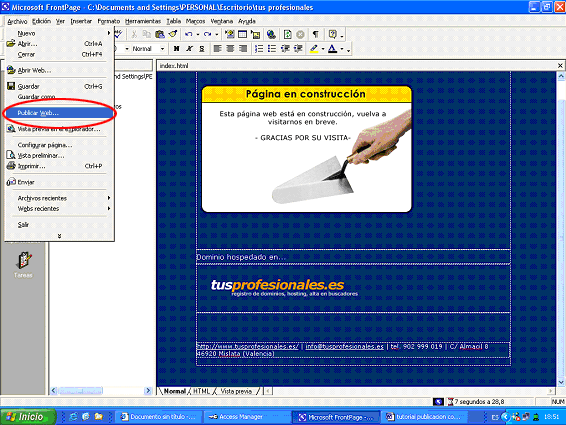Viewport: 566px width, 425px height.
Task: Click the Insert Picture from File icon
Action: pos(256,34)
